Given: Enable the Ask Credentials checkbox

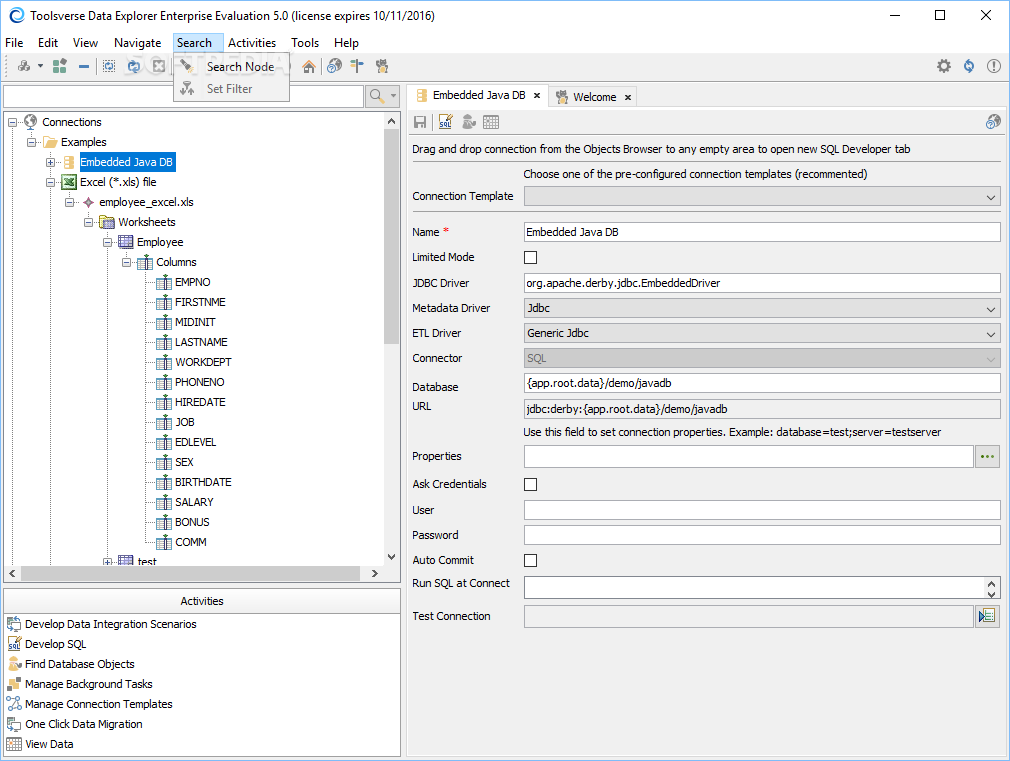Looking at the screenshot, I should click(530, 484).
